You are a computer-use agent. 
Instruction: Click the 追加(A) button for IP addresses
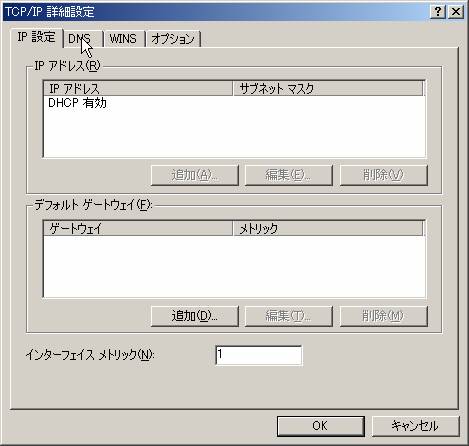pos(195,175)
